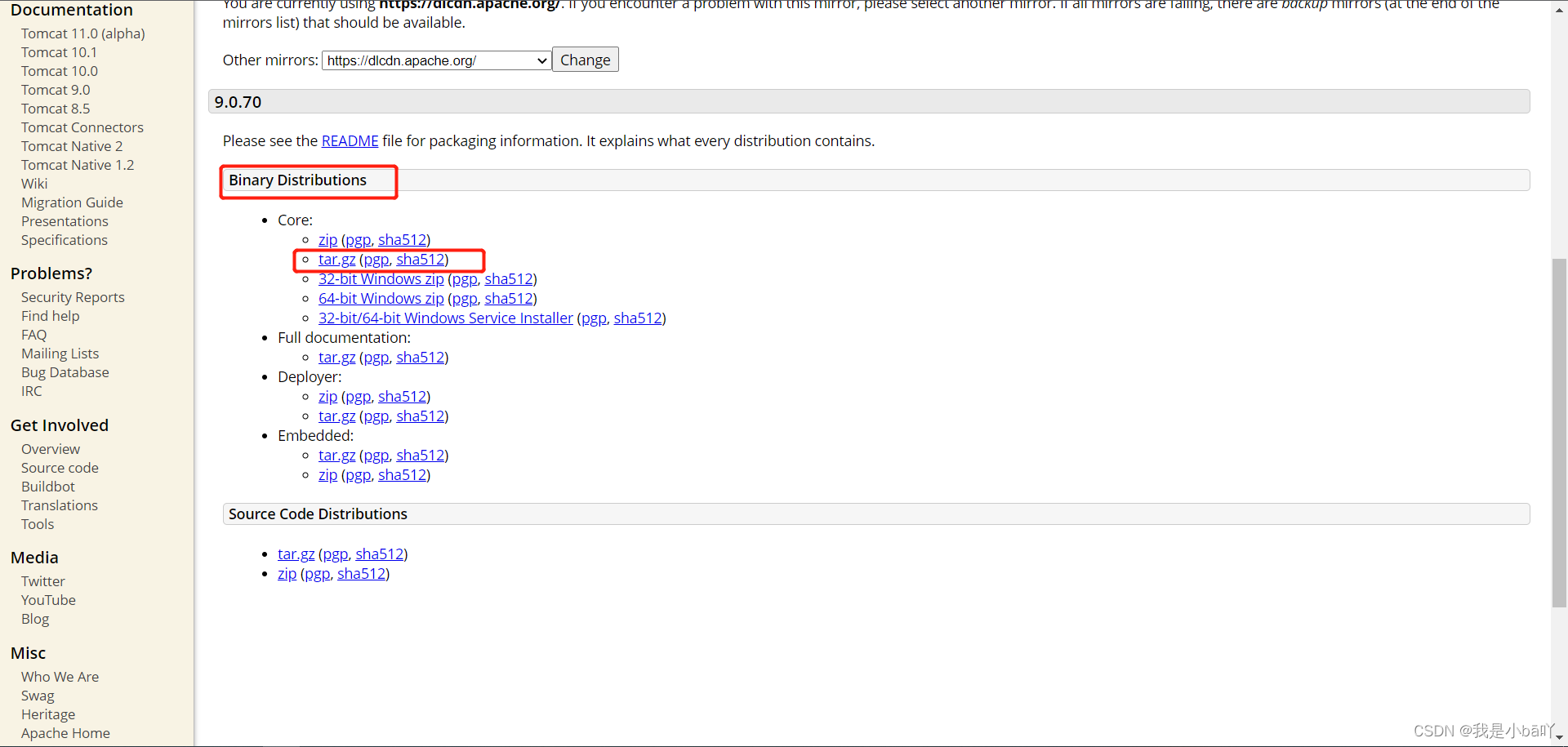1568x747 pixels.
Task: Open Tomcat 10.0 documentation
Action: click(60, 71)
